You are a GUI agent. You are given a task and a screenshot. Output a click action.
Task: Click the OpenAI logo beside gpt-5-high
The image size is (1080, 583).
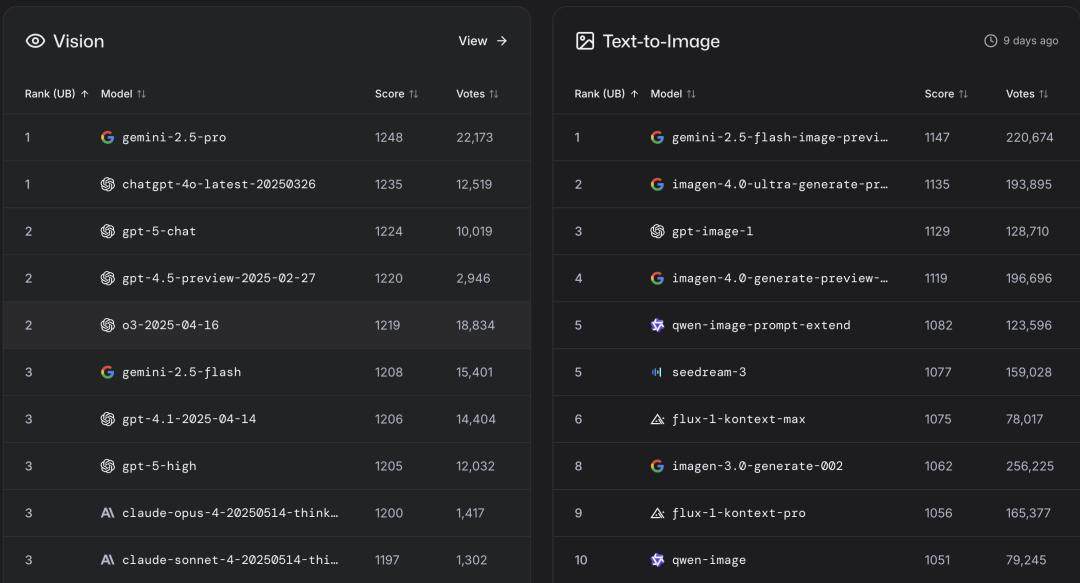[107, 466]
